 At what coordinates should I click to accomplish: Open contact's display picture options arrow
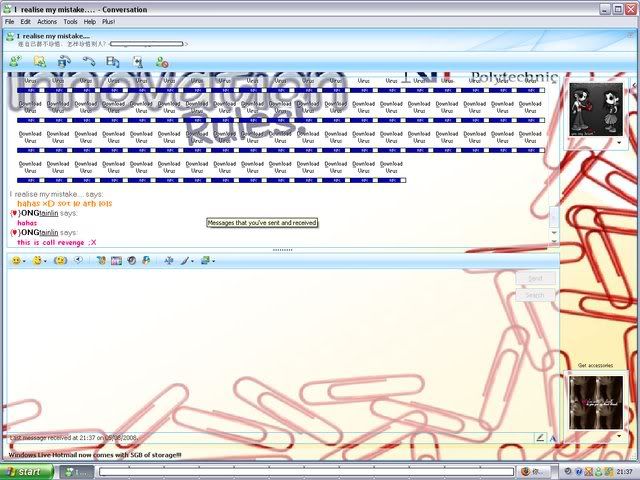(619, 143)
